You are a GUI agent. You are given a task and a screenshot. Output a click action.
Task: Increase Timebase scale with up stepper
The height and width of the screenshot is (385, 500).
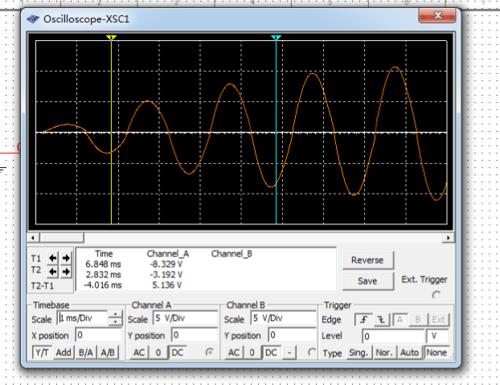(115, 315)
